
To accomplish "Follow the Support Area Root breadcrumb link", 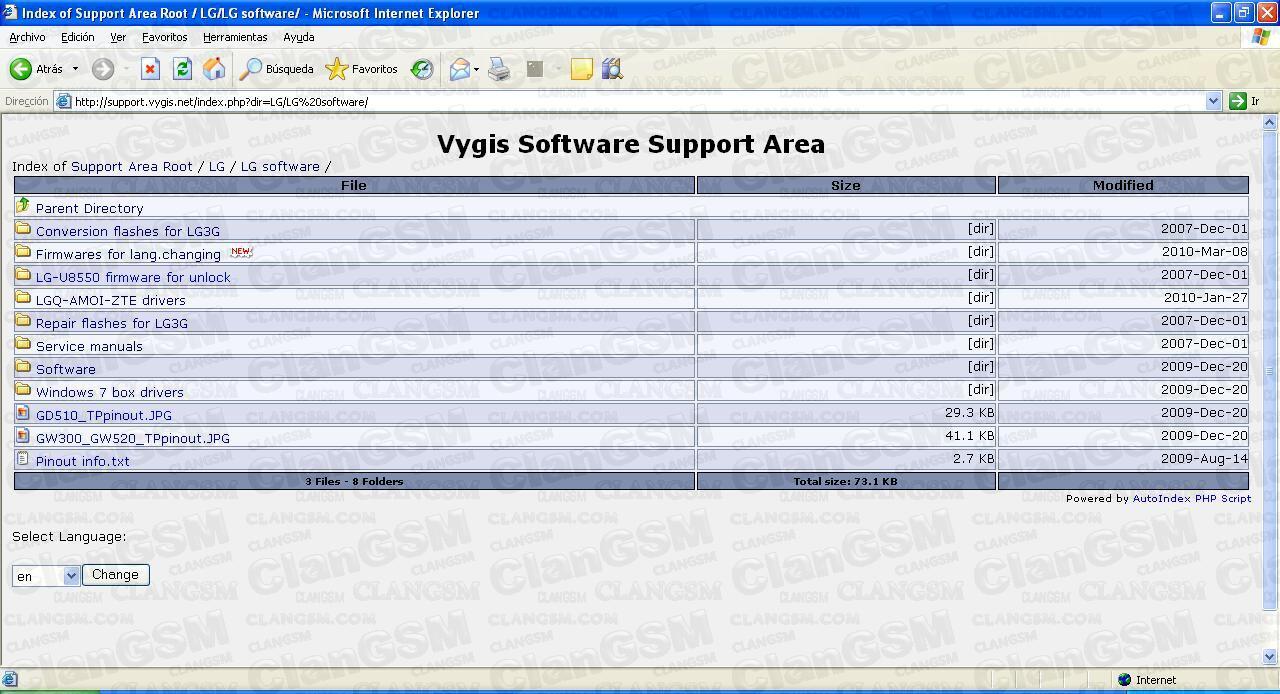I will [x=132, y=166].
